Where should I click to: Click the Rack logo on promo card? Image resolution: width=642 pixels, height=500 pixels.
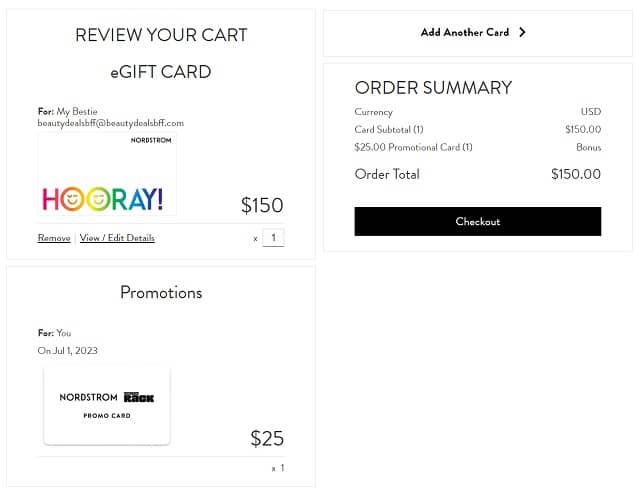pyautogui.click(x=139, y=397)
